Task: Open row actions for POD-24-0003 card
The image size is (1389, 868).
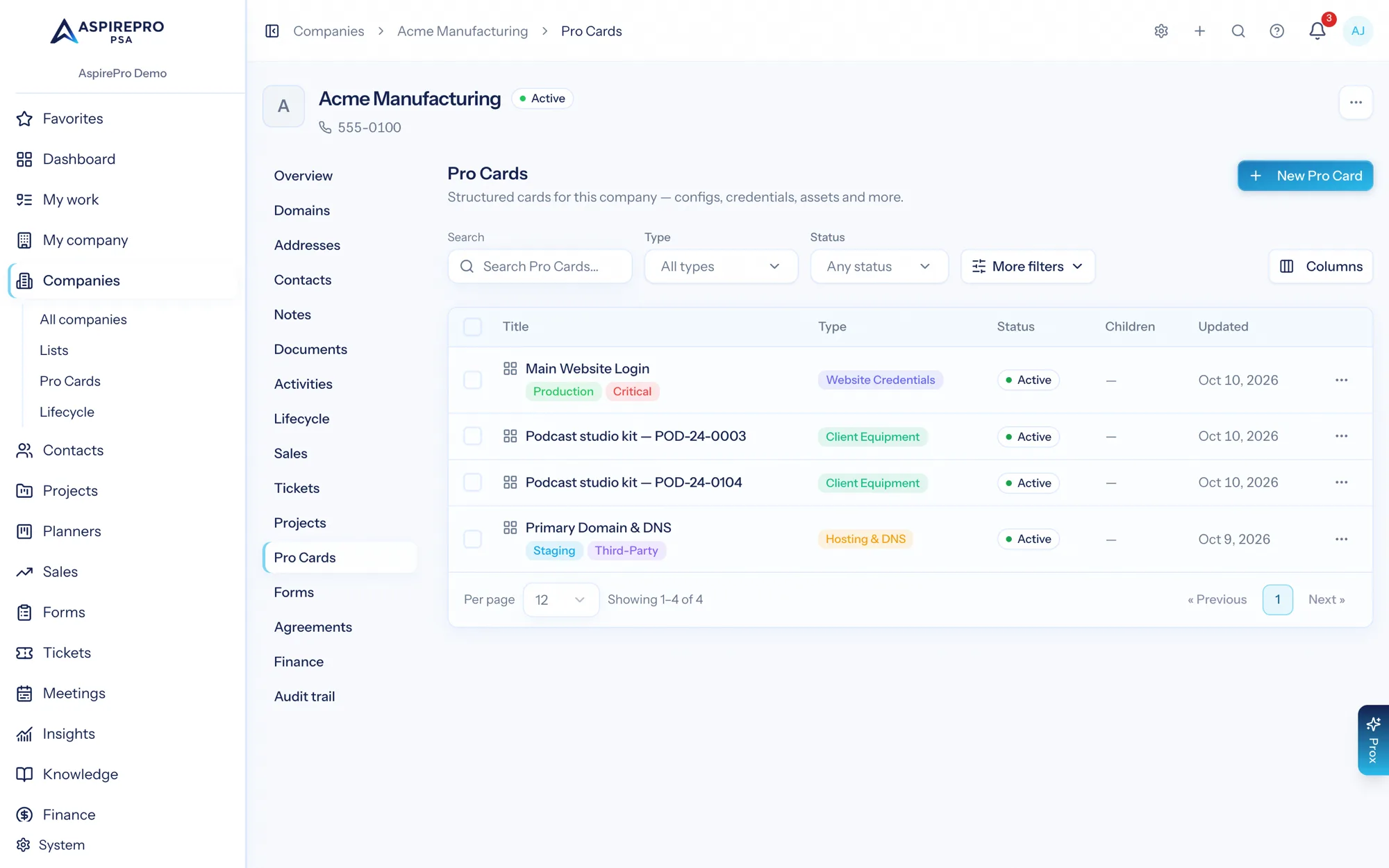Action: pos(1341,436)
